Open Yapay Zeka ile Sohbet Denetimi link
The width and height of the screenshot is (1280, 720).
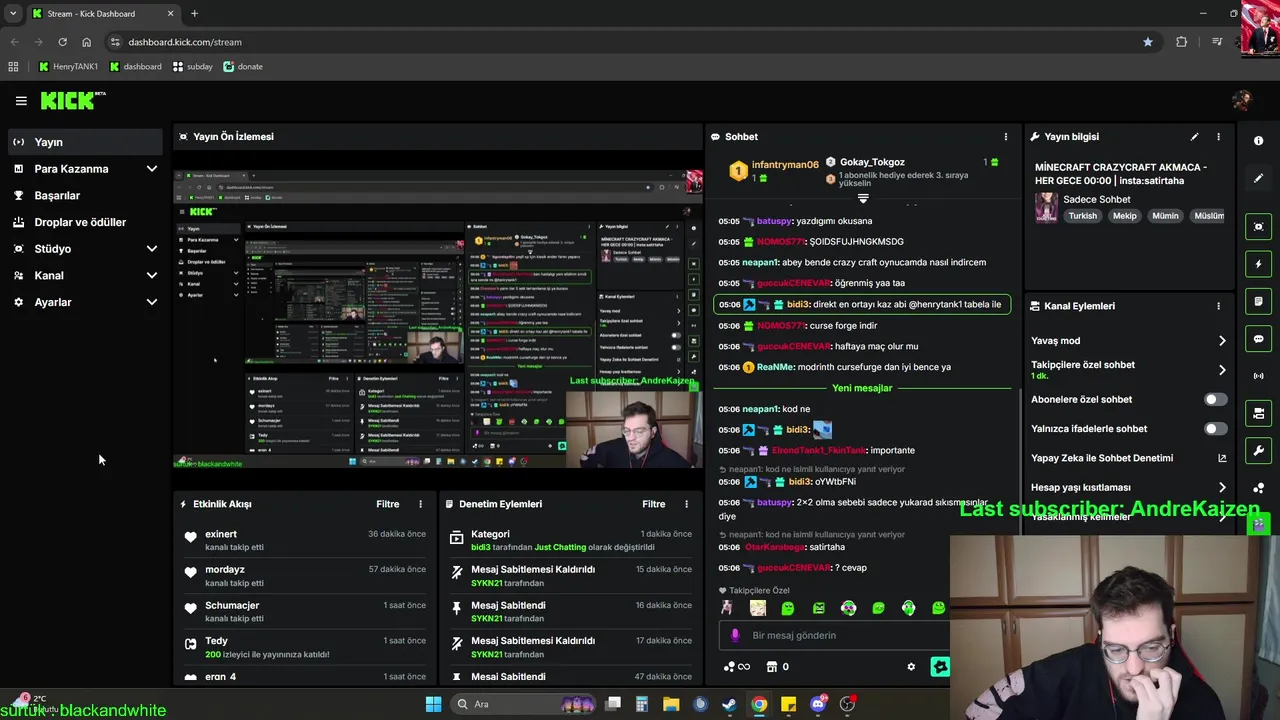[x=1128, y=458]
